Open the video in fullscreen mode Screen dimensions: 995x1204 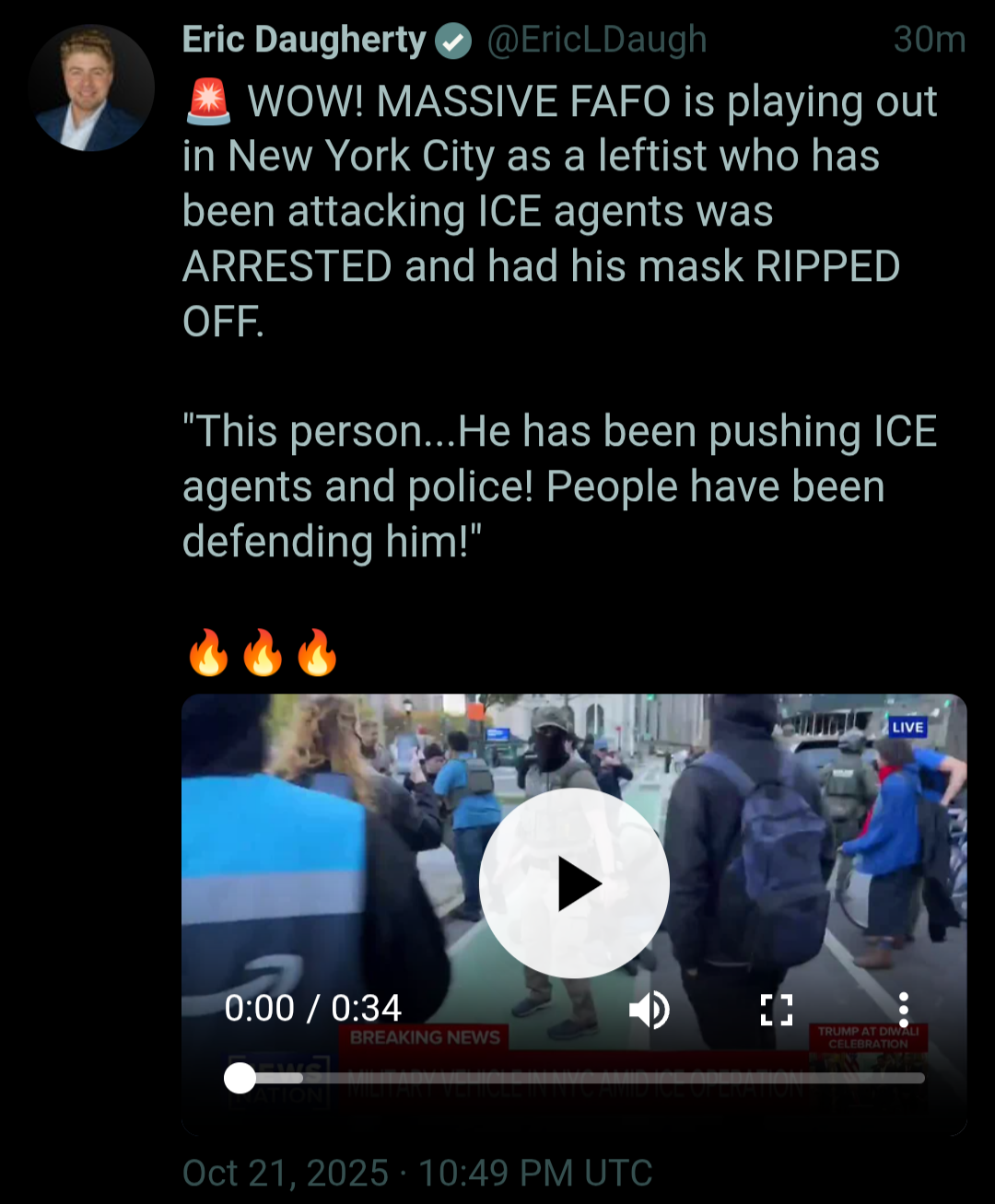(x=777, y=1010)
